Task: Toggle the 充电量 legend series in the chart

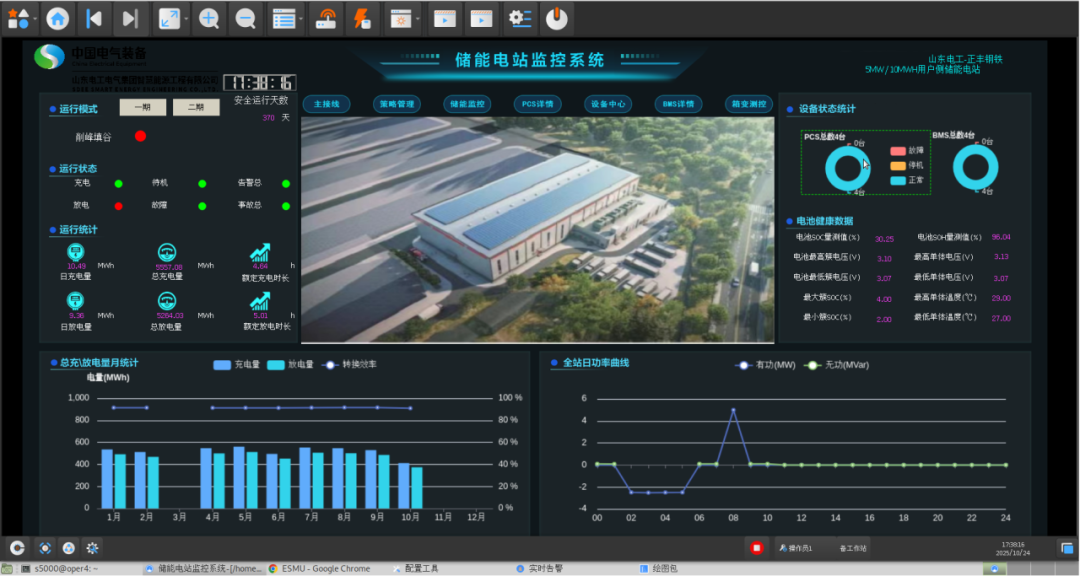Action: click(236, 365)
